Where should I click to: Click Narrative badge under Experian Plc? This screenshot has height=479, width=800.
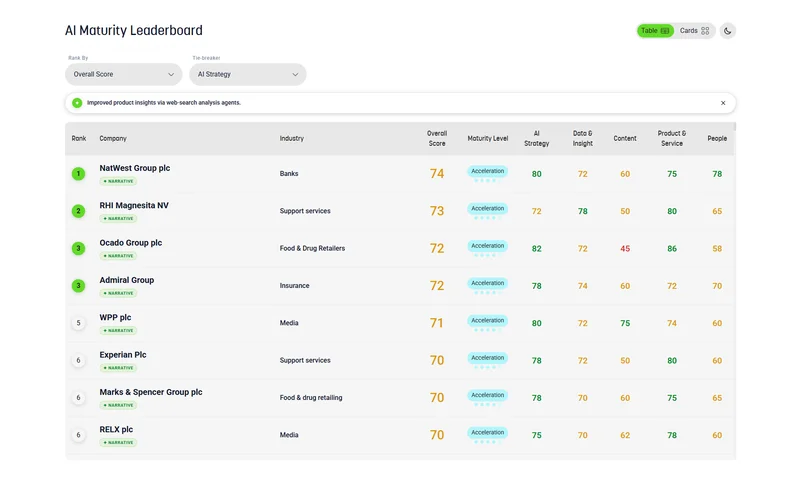click(118, 368)
